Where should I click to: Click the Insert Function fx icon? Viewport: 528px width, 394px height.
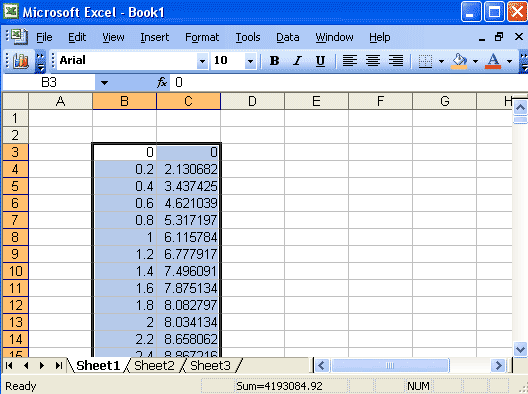pos(162,82)
